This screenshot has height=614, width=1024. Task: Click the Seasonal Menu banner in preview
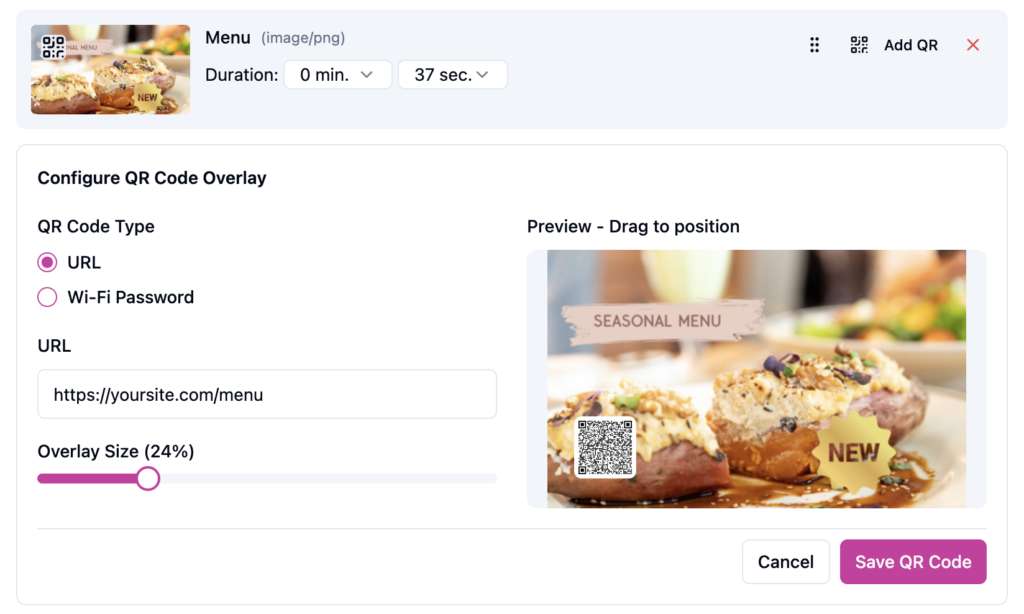pos(656,321)
